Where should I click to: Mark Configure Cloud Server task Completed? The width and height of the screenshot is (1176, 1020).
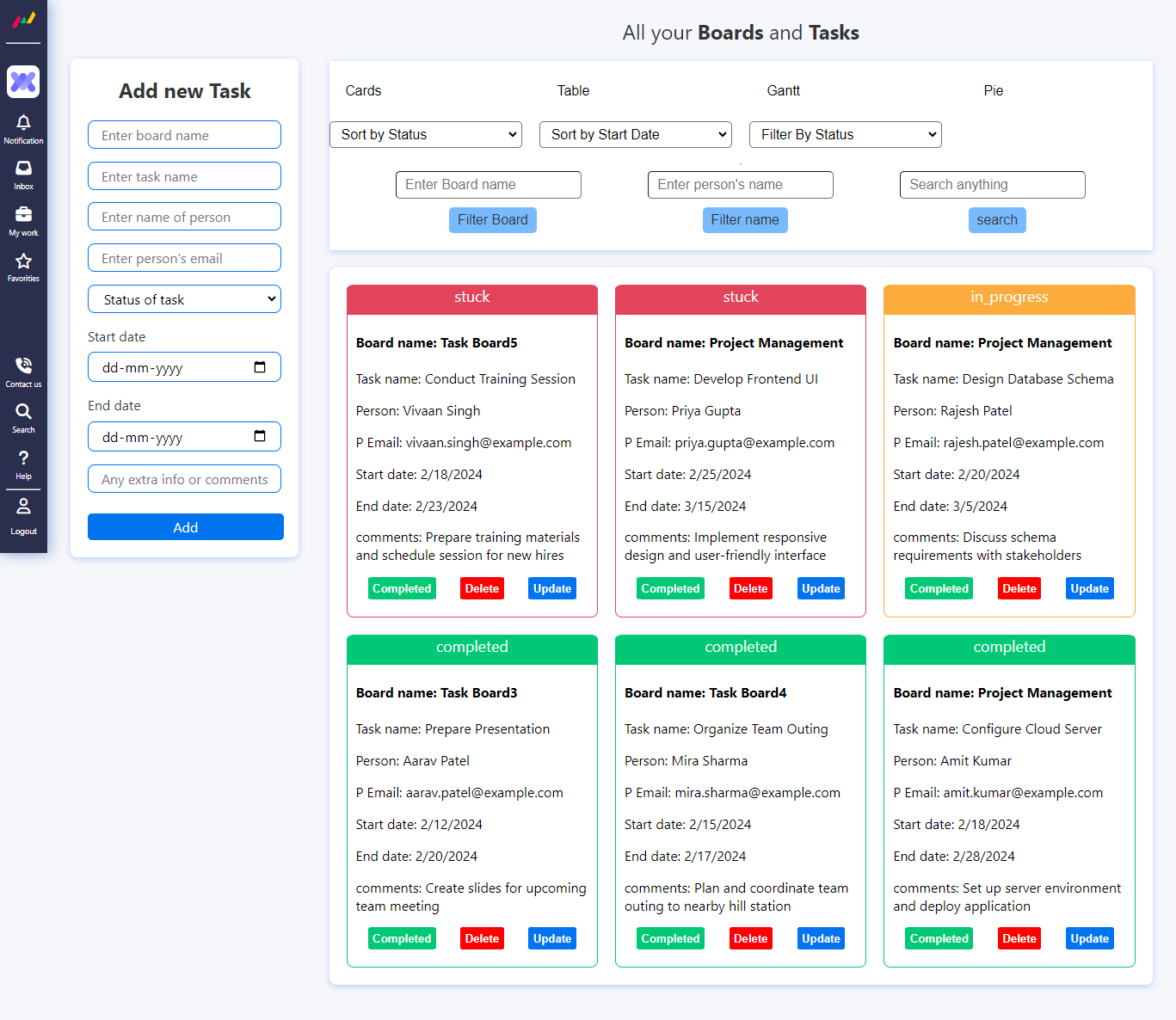click(x=939, y=938)
